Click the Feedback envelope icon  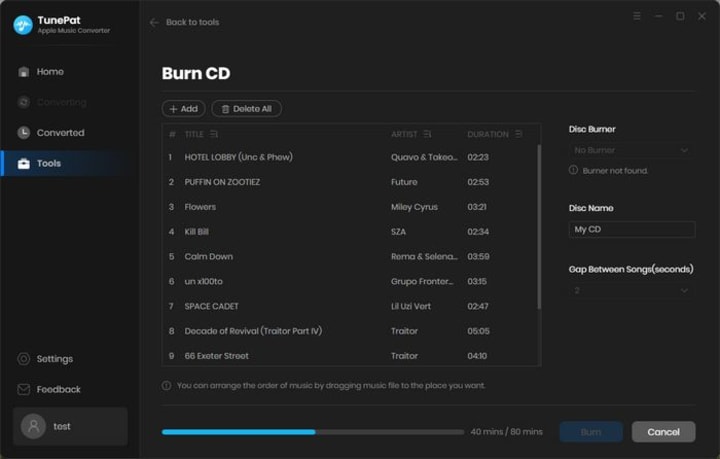[23, 389]
